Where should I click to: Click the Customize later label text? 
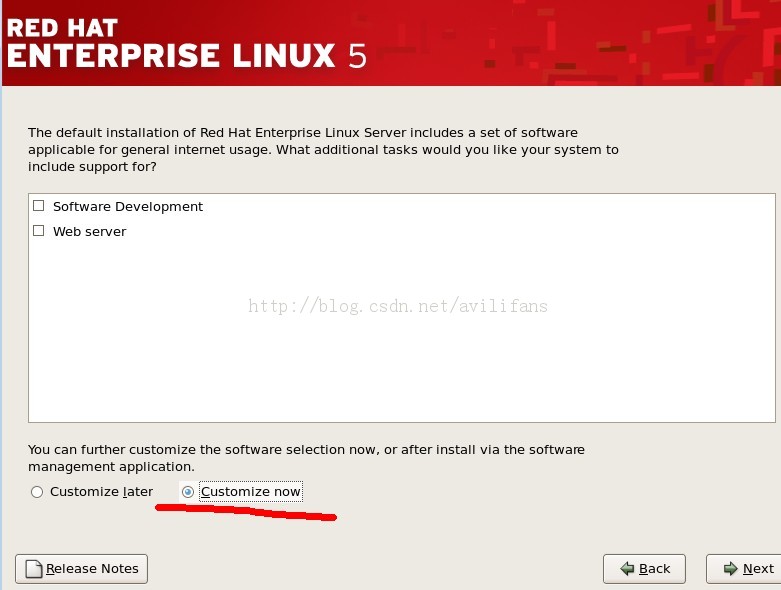point(101,492)
